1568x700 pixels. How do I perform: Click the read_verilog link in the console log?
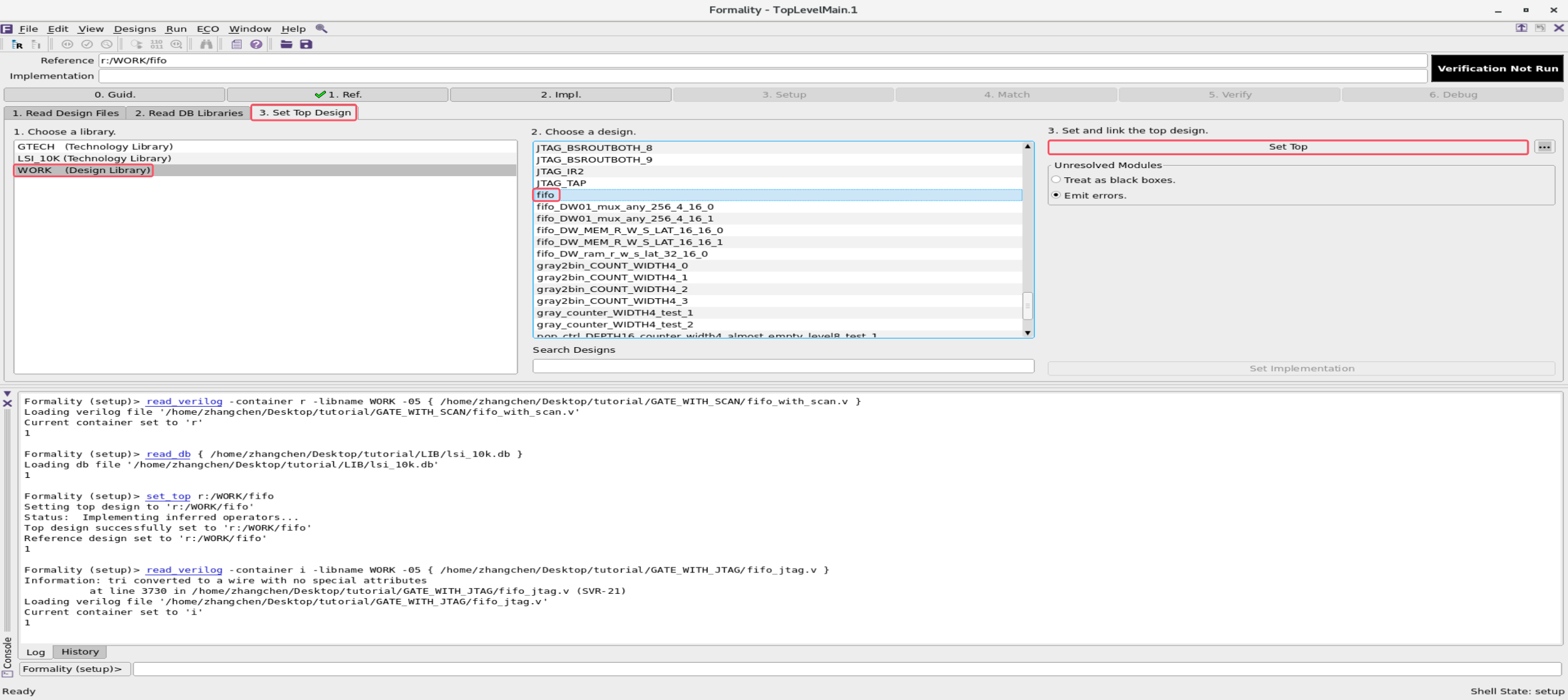point(183,401)
